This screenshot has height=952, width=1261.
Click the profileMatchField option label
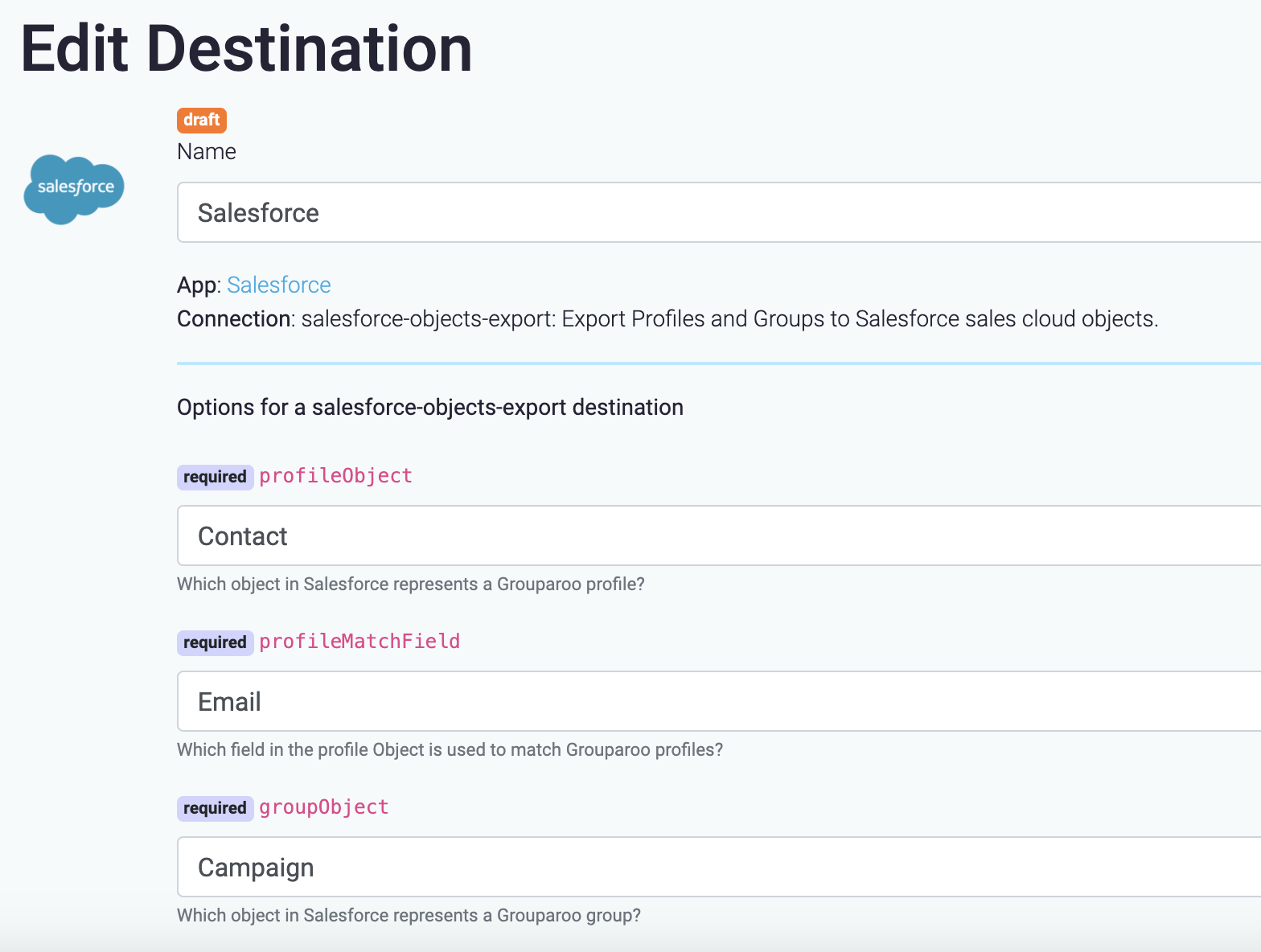(359, 642)
